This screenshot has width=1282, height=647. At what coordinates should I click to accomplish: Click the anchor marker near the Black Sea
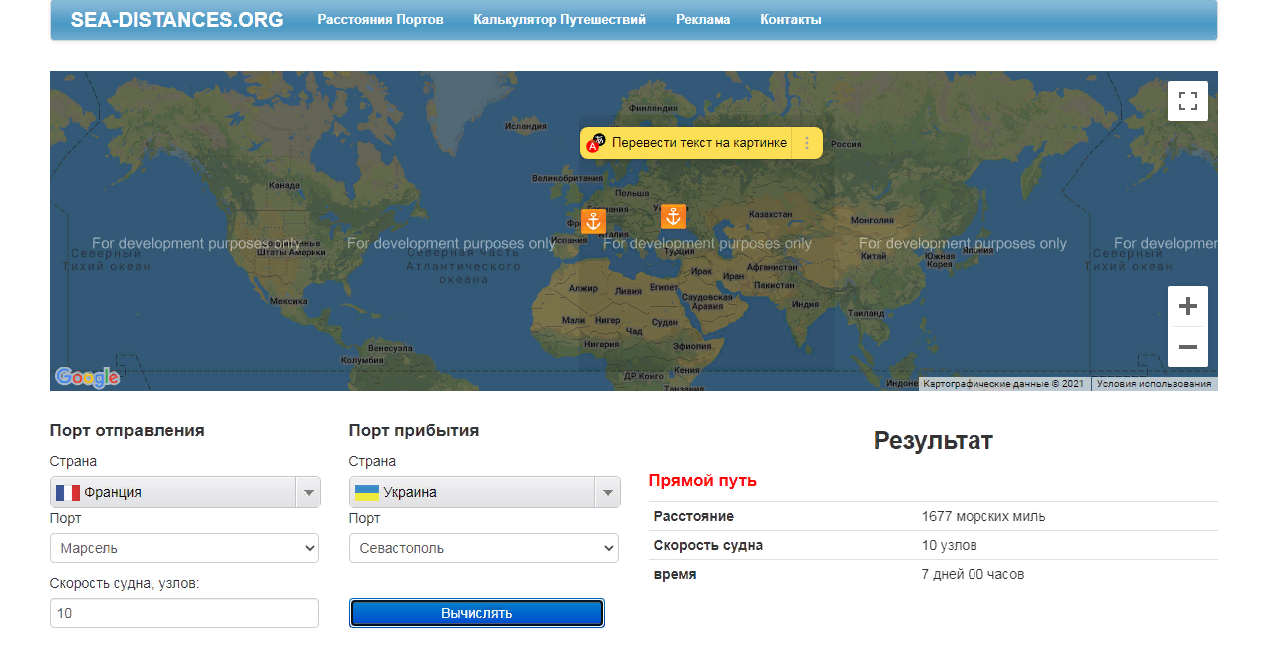point(673,216)
